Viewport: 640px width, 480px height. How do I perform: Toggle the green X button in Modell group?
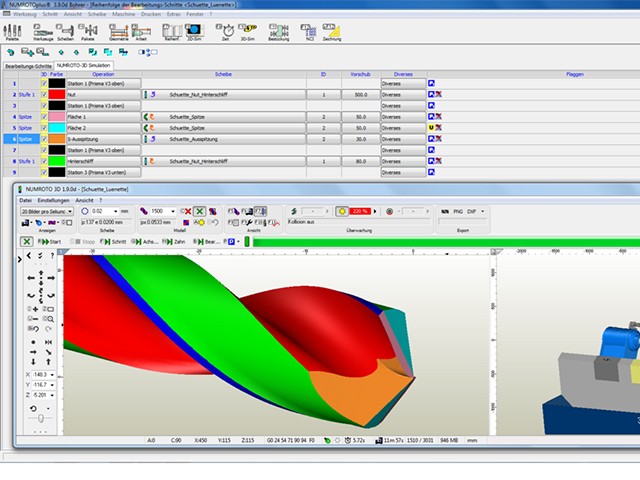199,211
